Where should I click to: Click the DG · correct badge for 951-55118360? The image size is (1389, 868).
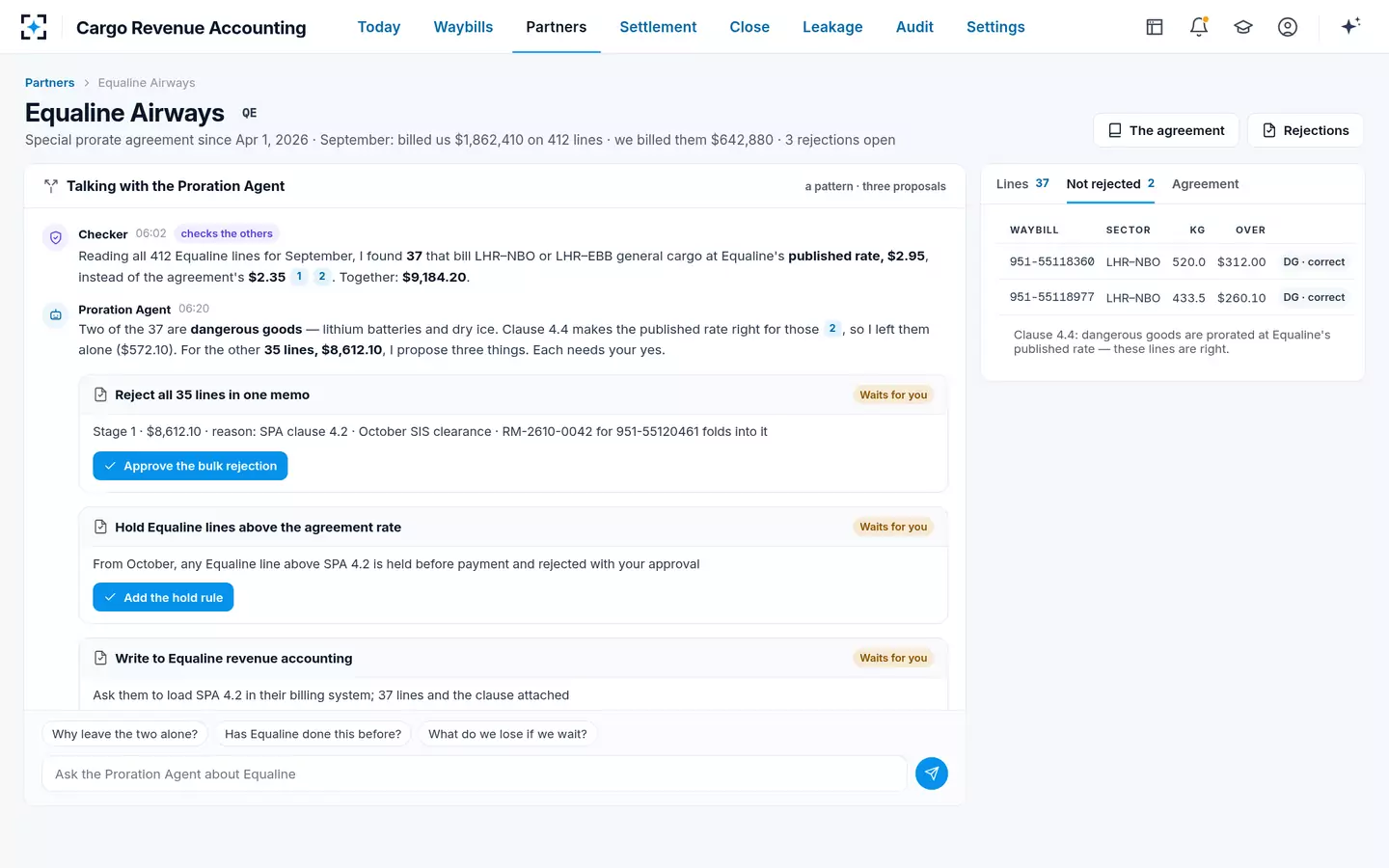click(1314, 262)
